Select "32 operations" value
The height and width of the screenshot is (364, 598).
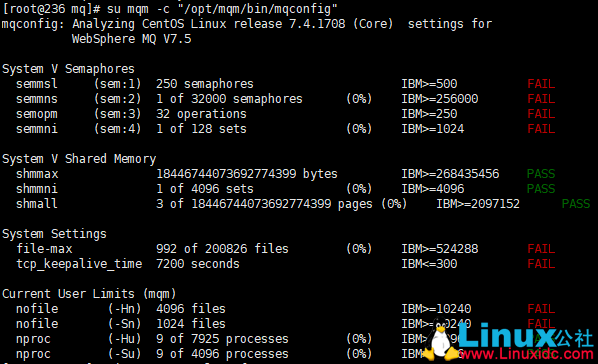pyautogui.click(x=201, y=114)
